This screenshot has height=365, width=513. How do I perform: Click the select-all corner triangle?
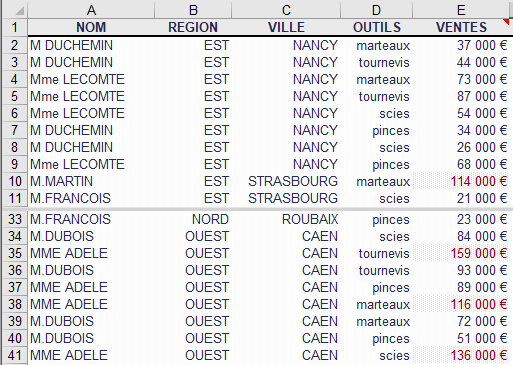20,11
